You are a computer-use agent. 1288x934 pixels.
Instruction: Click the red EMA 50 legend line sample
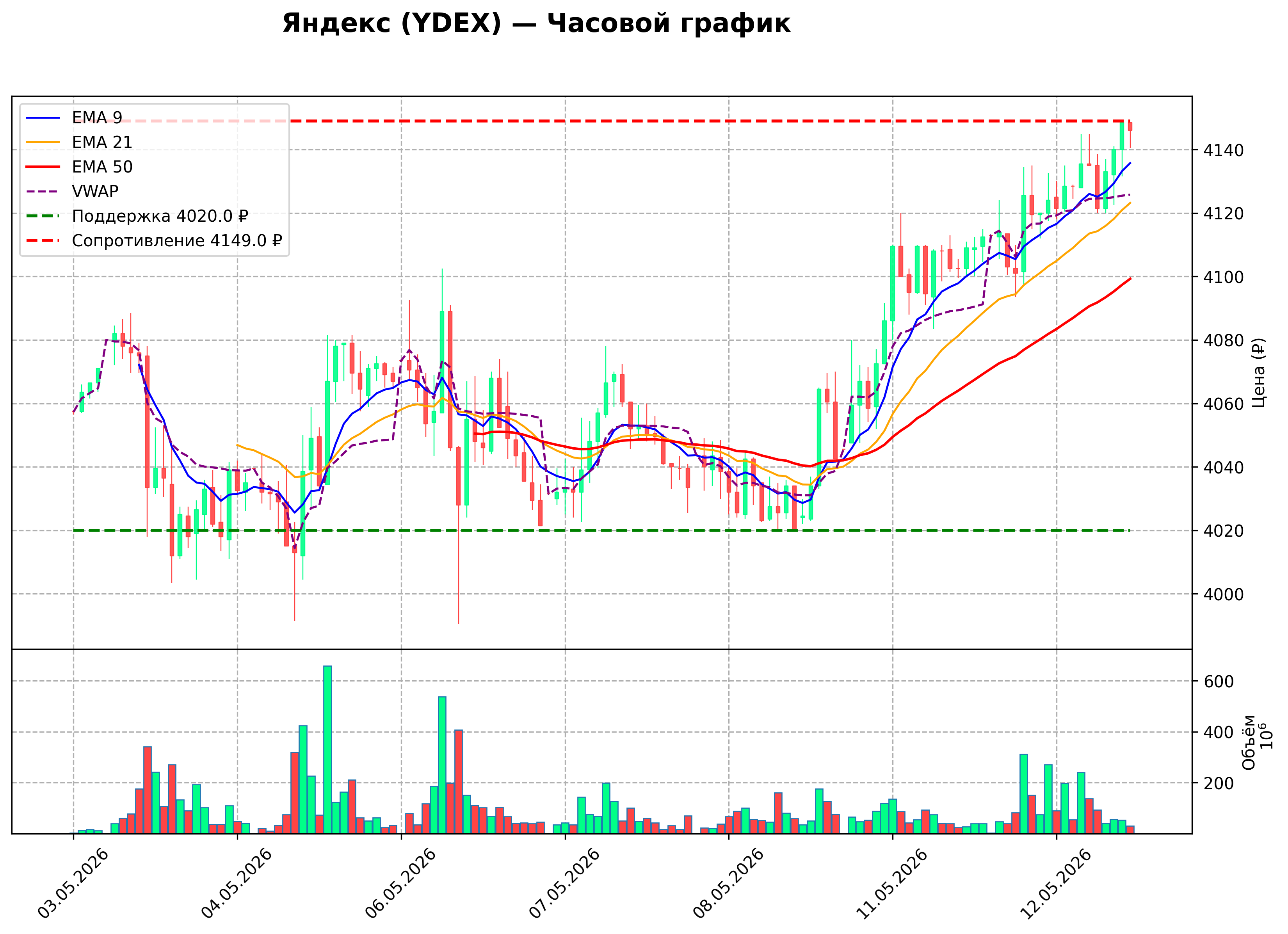coord(43,167)
